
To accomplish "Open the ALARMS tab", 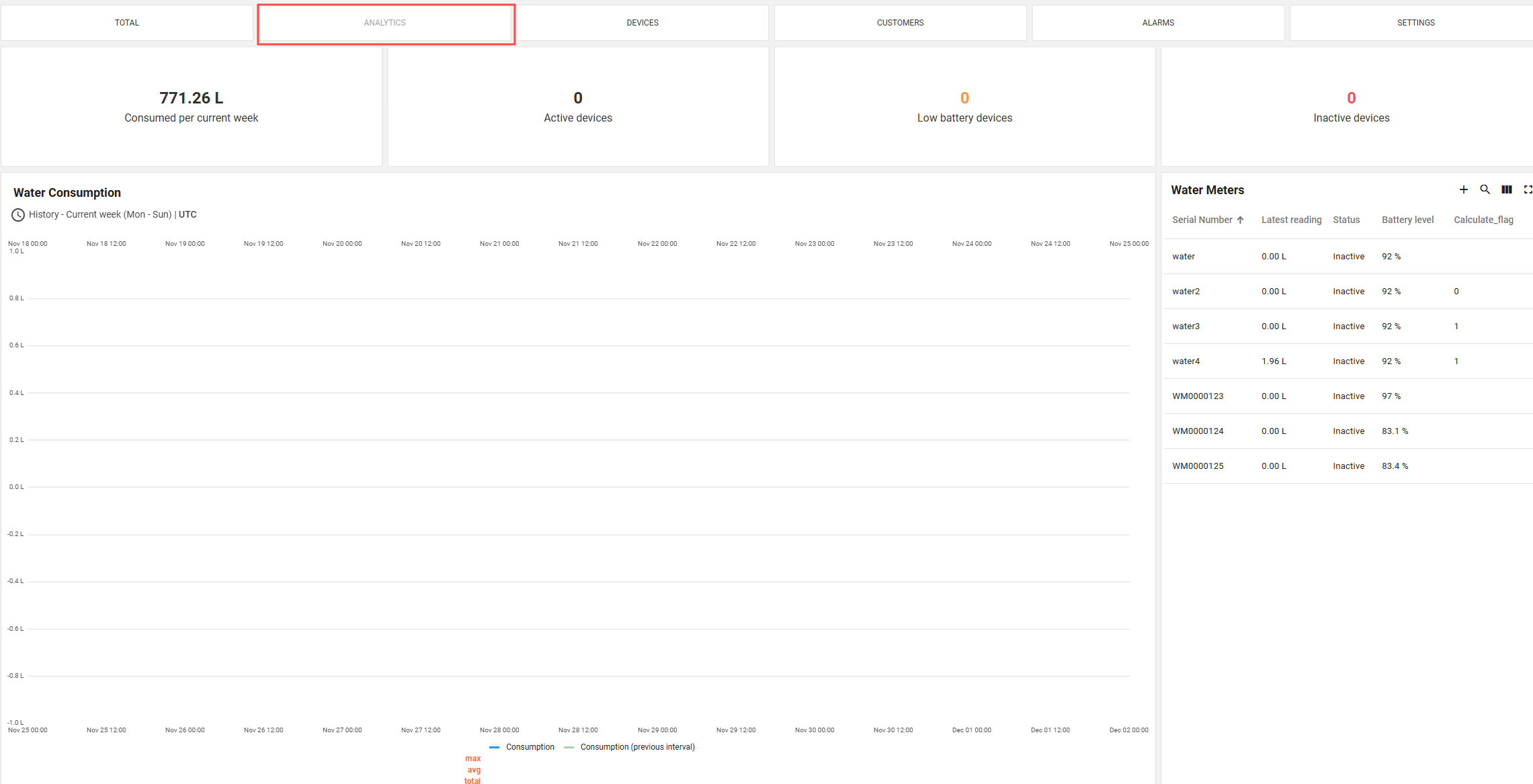I will (x=1158, y=23).
